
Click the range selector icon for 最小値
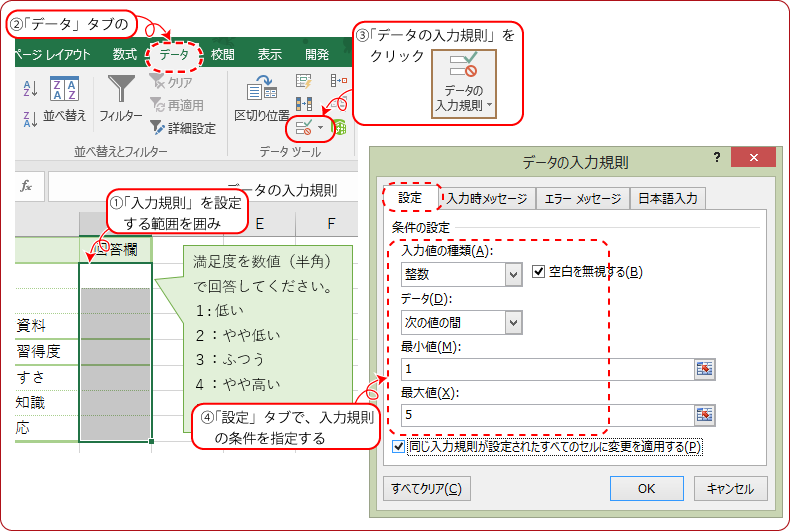click(705, 369)
